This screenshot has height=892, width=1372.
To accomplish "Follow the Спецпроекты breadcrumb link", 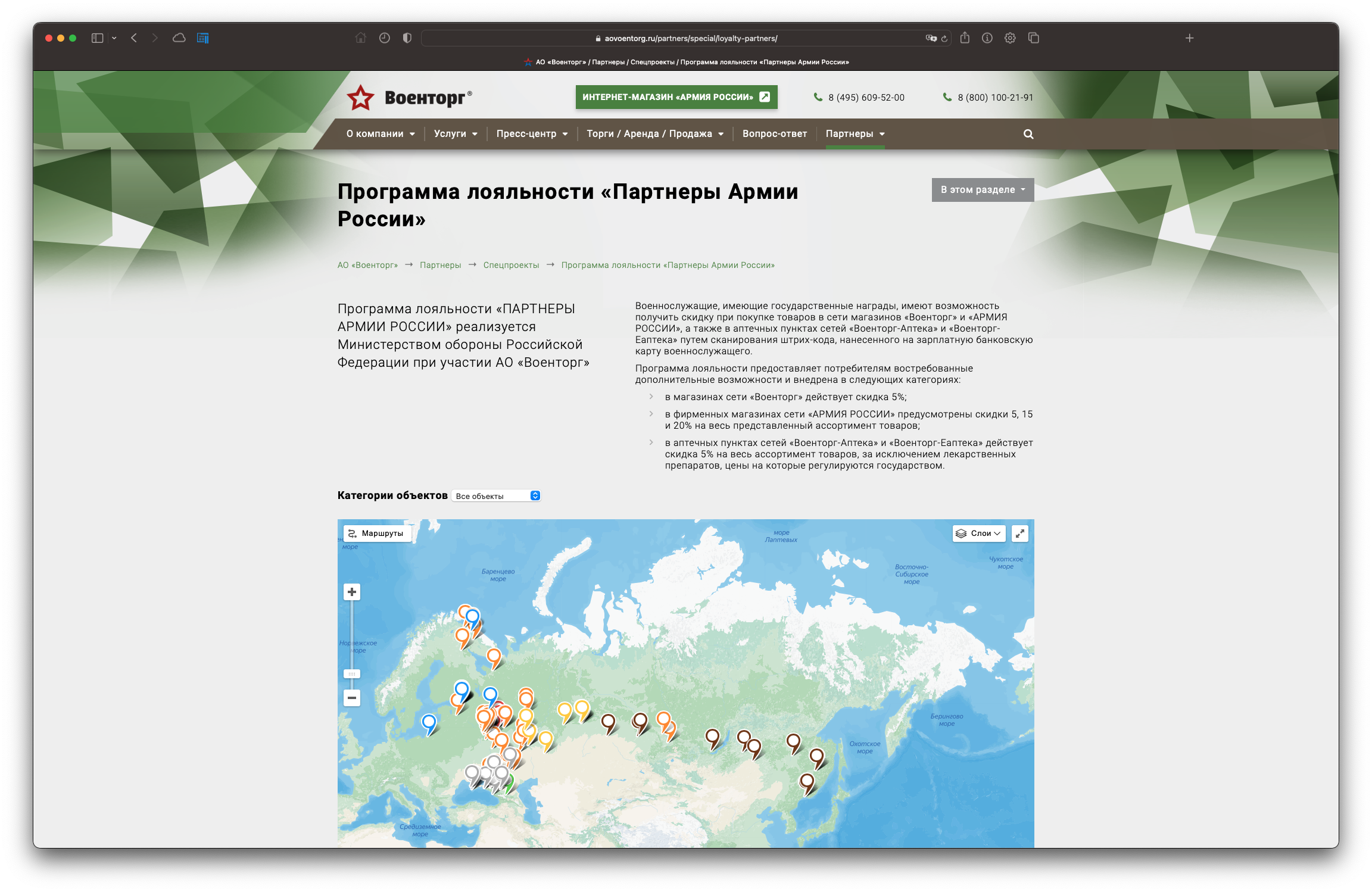I will (x=511, y=265).
